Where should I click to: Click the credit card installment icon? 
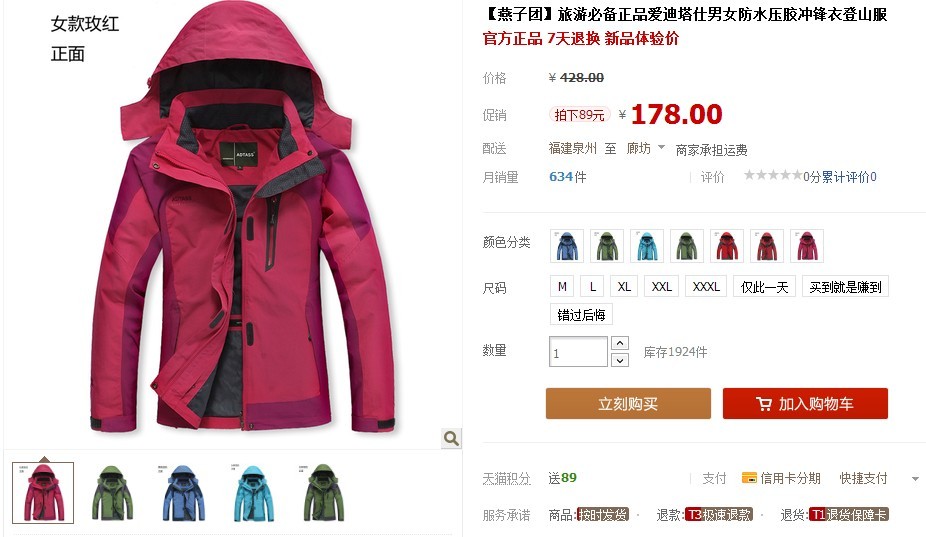tap(749, 477)
